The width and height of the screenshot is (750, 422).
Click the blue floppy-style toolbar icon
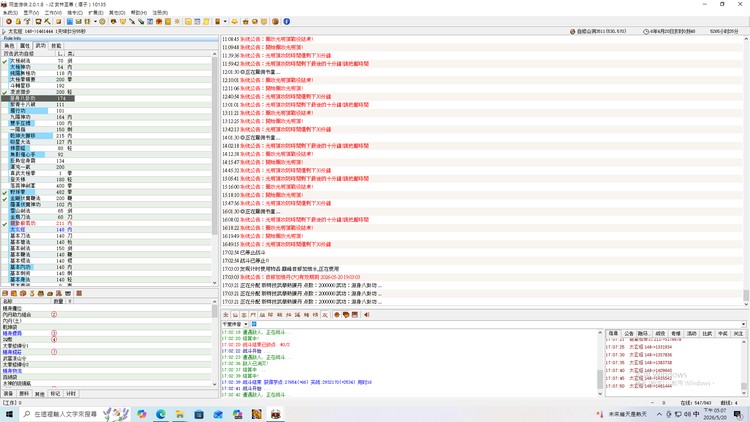click(70, 22)
